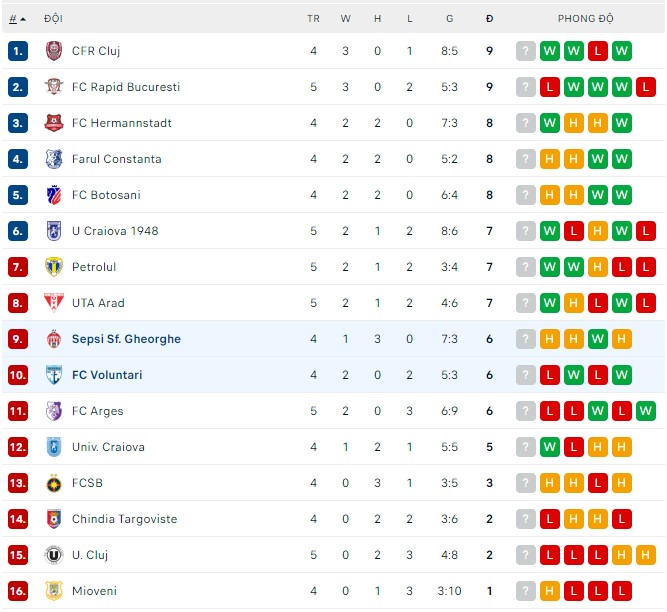Screen dimensions: 667x612
Task: Click the green W badge in Univ. Craiova's form
Action: click(x=550, y=447)
